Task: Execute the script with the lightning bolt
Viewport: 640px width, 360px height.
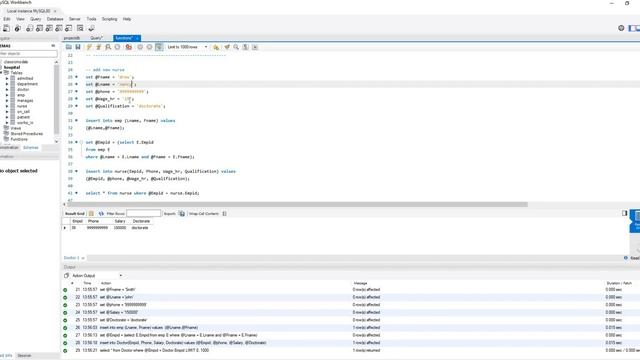Action: coord(89,47)
